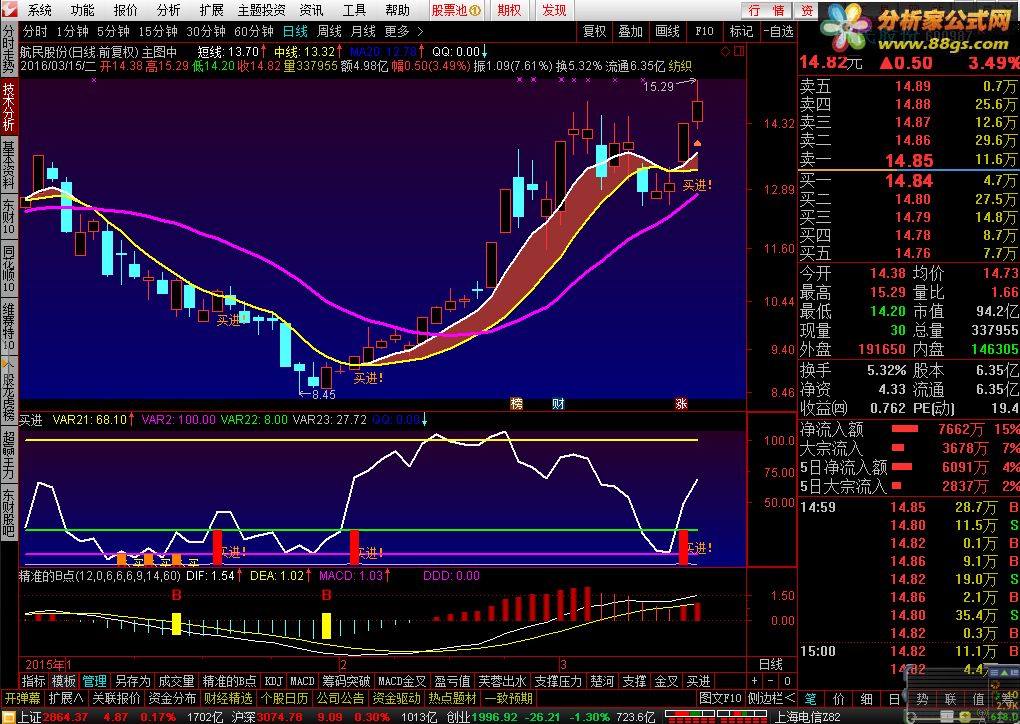
Task: Click the minus zoom button for indicators
Action: click(x=771, y=681)
